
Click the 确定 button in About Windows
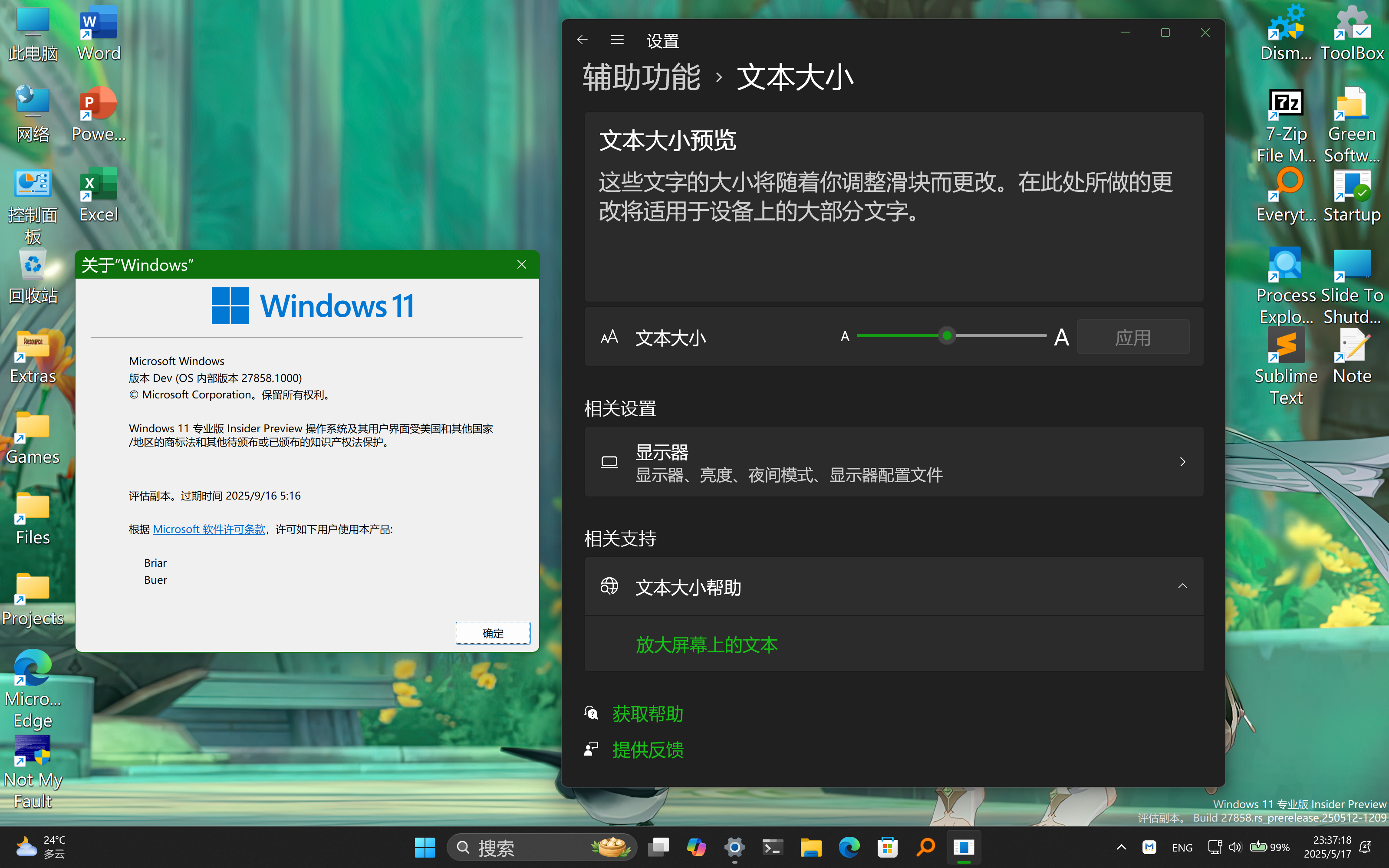click(493, 633)
